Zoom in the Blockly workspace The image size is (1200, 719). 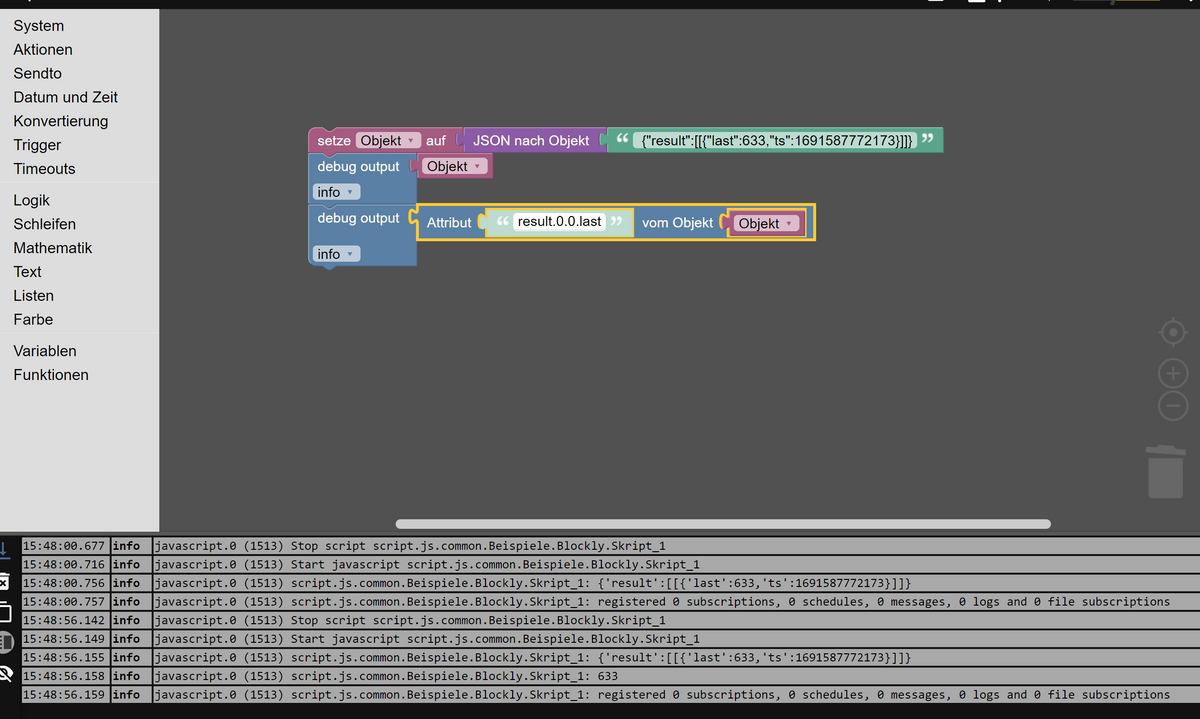(1173, 374)
